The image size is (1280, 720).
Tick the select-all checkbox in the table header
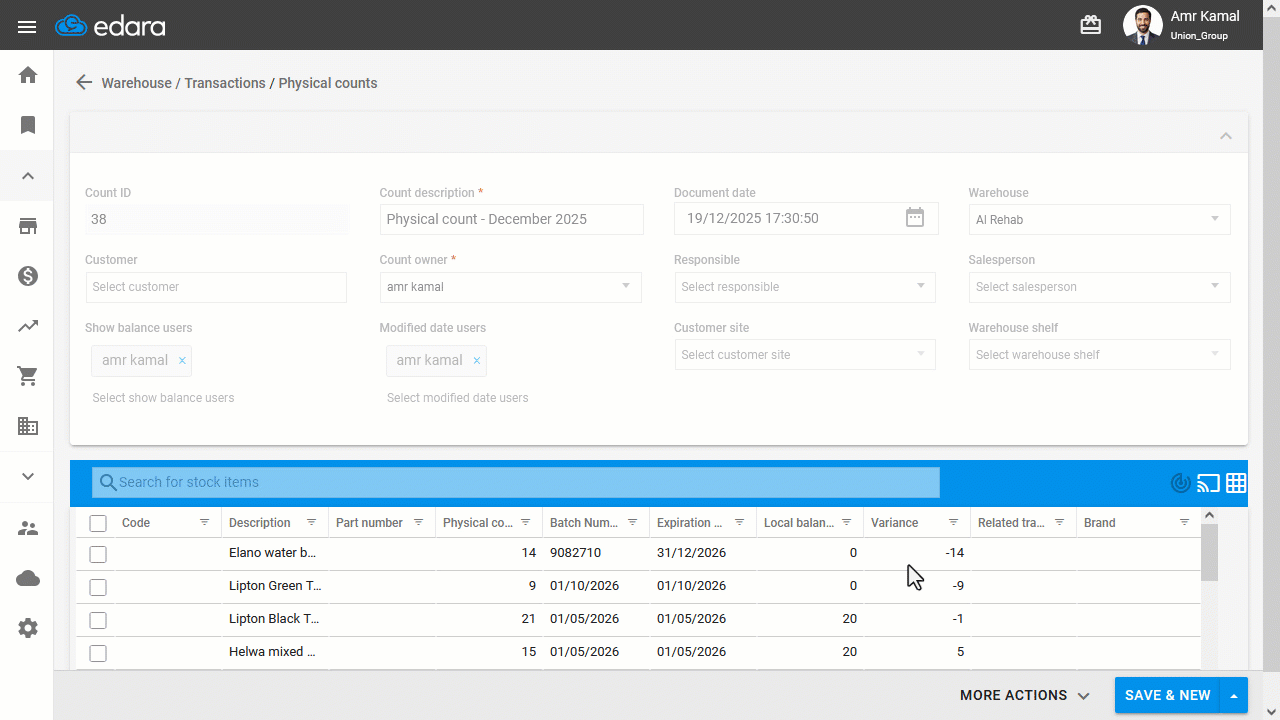98,523
